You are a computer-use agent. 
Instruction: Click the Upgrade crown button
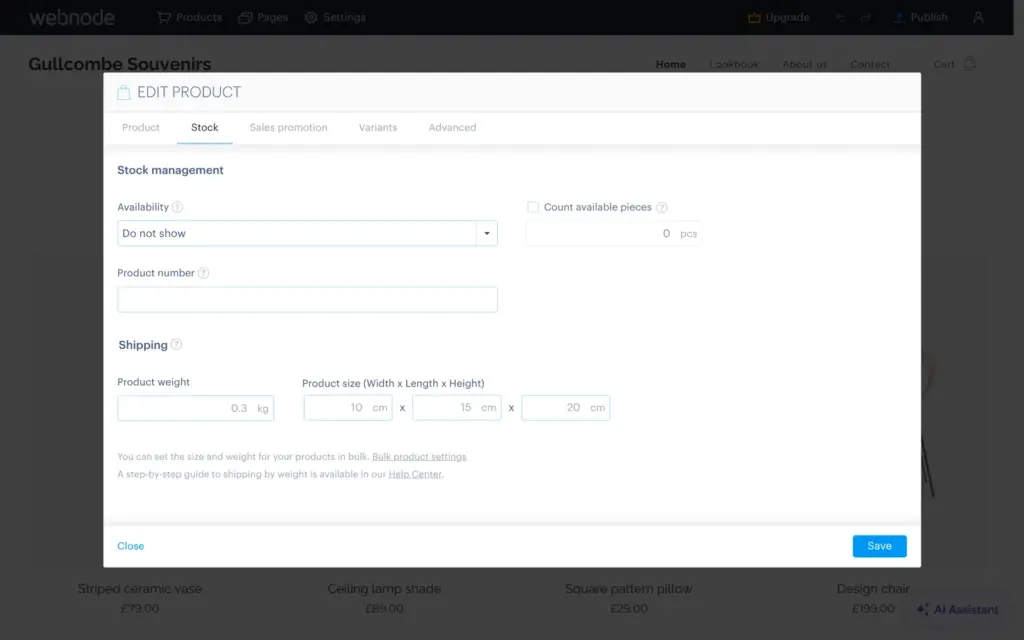[778, 18]
